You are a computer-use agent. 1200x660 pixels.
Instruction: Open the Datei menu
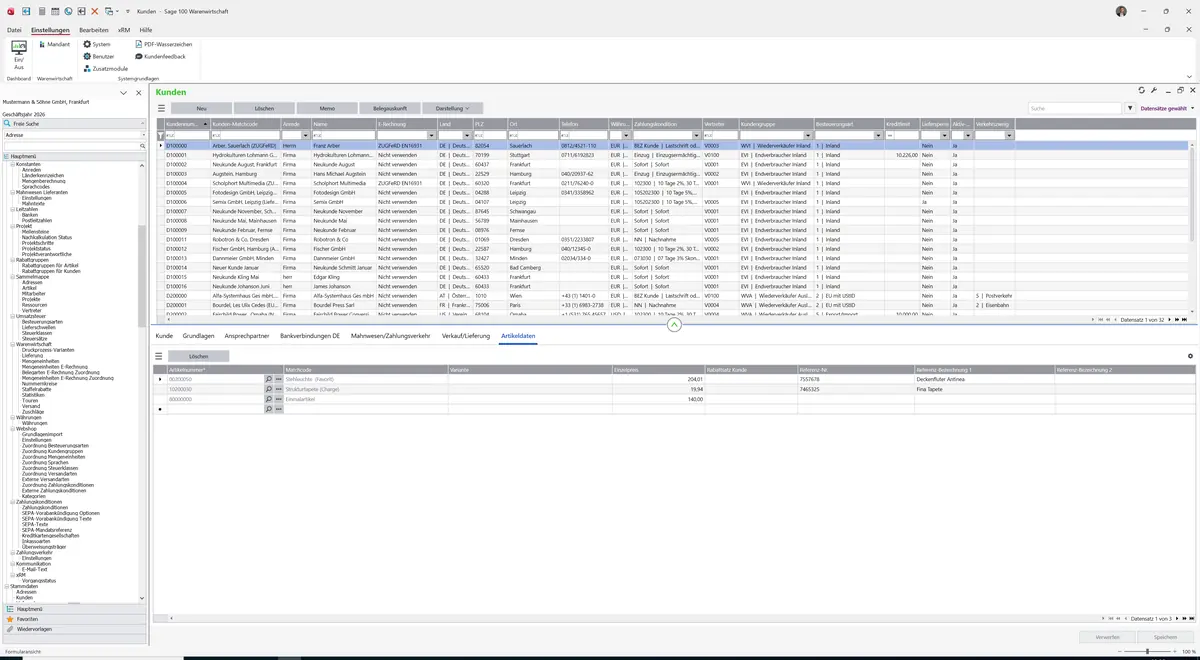pos(14,30)
